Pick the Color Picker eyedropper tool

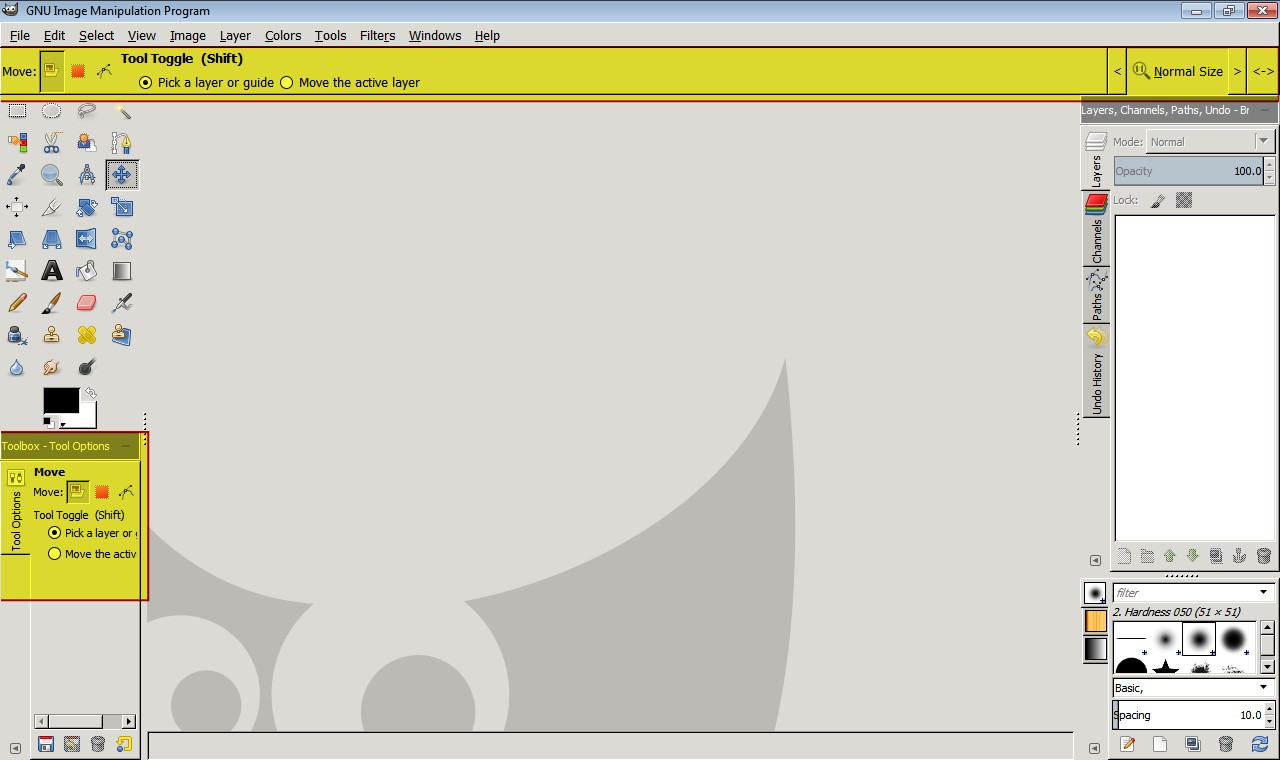coord(17,175)
